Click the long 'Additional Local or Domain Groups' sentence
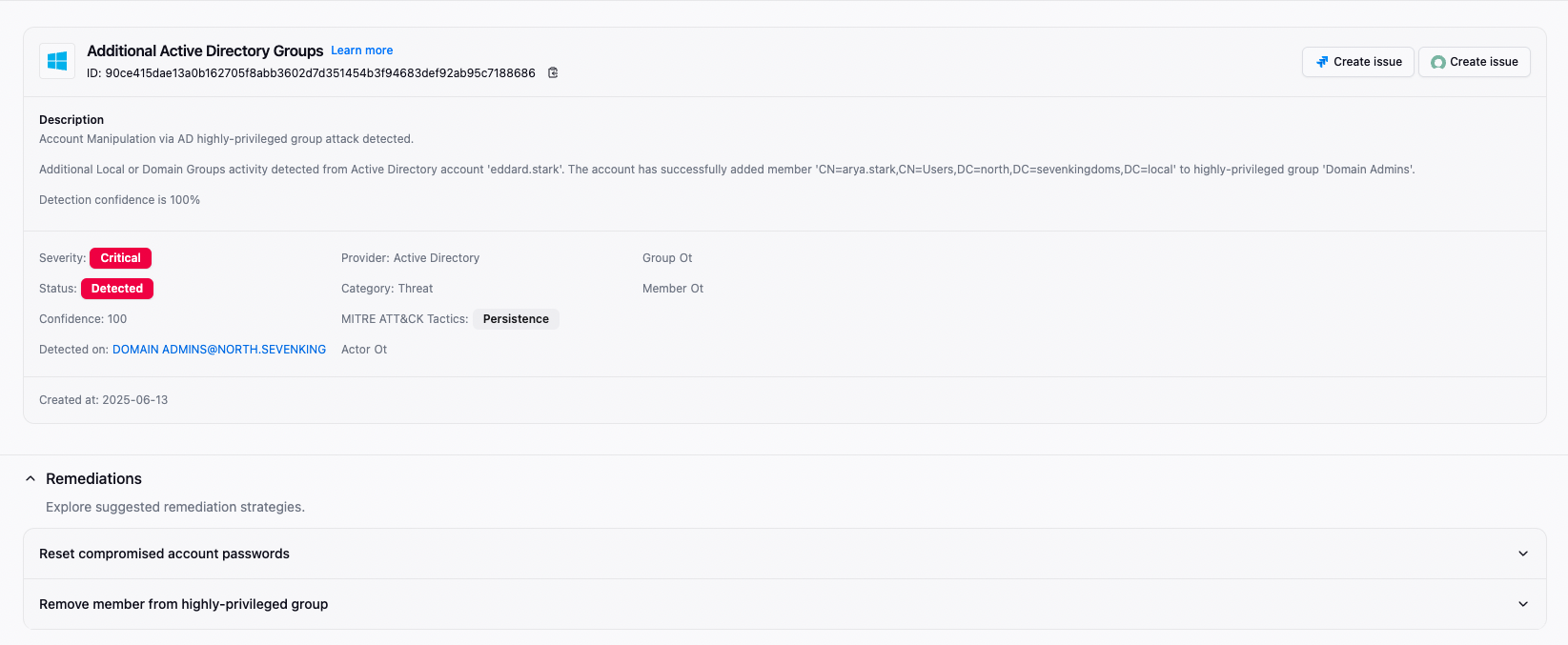Screen dimensions: 1568x645 (727, 170)
